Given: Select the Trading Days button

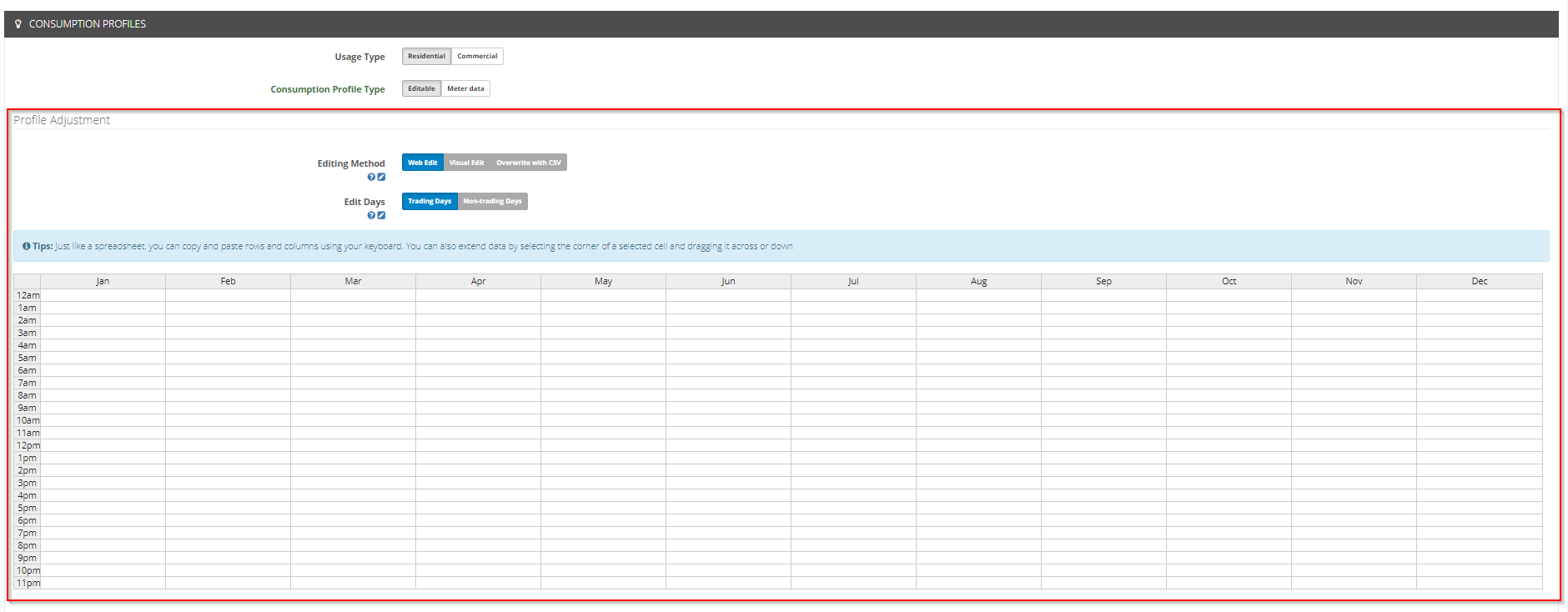Looking at the screenshot, I should point(430,201).
